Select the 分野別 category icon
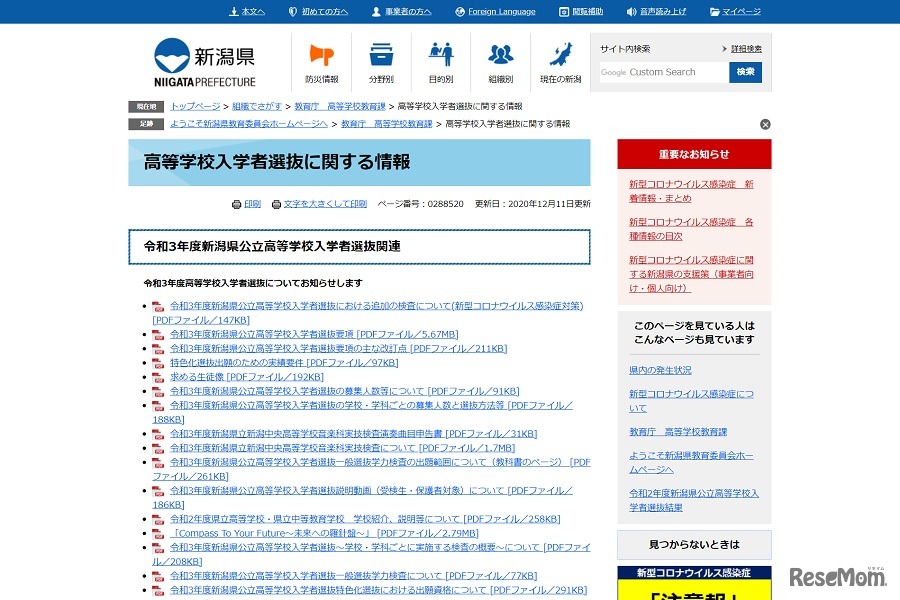 (x=381, y=62)
